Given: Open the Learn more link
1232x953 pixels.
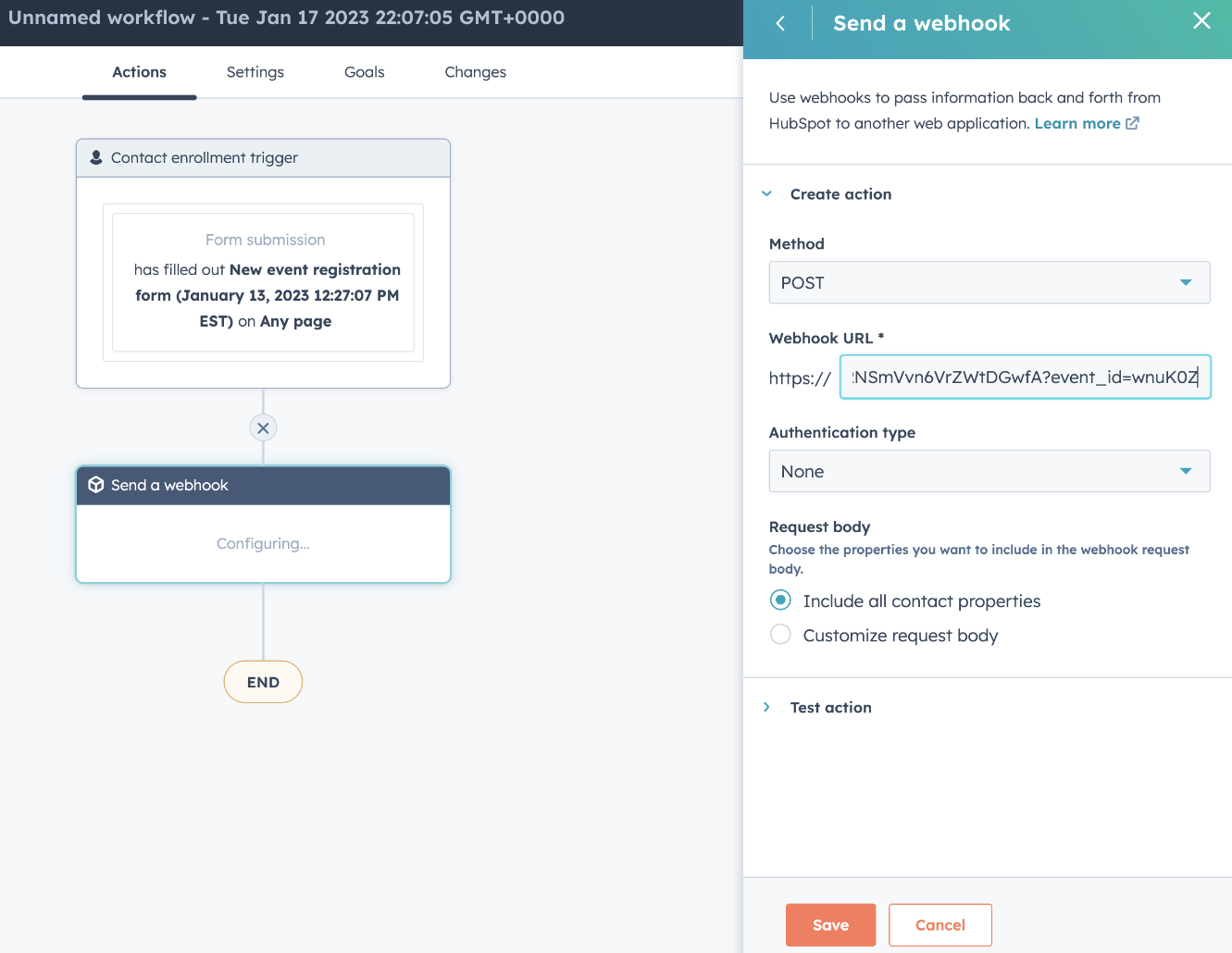Looking at the screenshot, I should 1077,123.
